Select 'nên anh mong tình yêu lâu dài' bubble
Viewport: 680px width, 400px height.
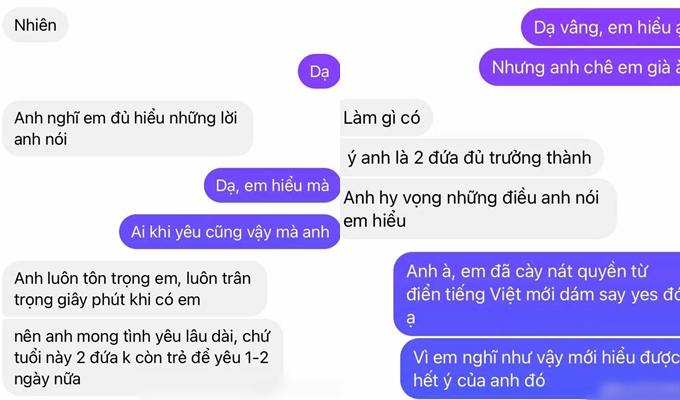[143, 357]
